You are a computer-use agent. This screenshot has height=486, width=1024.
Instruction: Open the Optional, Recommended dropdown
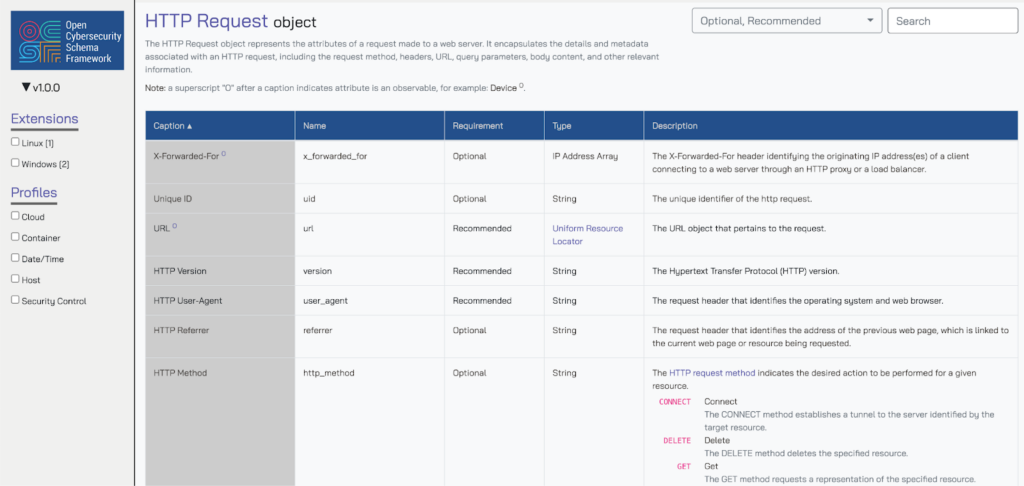click(x=787, y=21)
